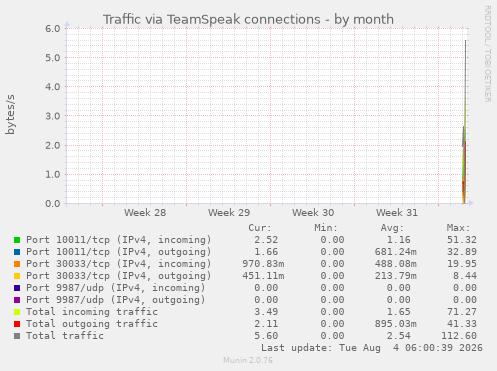This screenshot has height=371, width=497.
Task: Click the 'bytes/s' vertical axis label
Action: tap(10, 114)
